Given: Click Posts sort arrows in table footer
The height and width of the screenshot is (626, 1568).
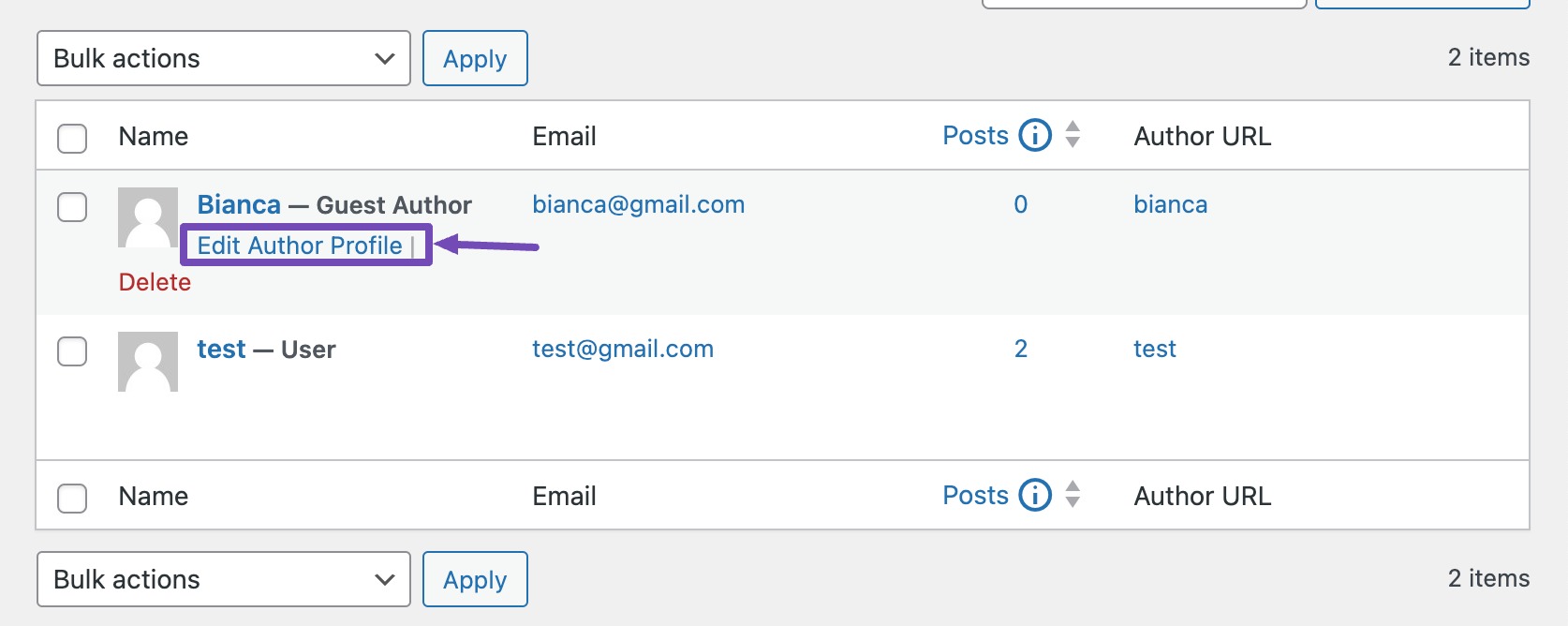Looking at the screenshot, I should (x=1073, y=495).
